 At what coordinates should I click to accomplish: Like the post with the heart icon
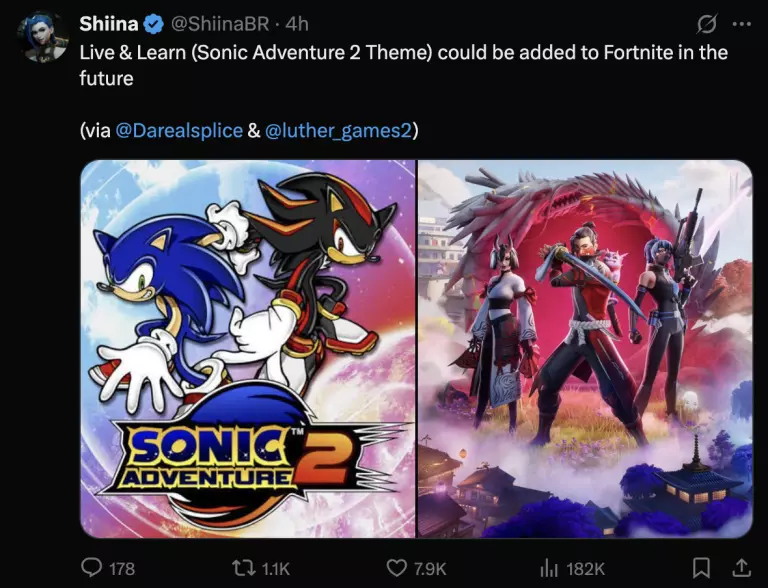(x=396, y=568)
